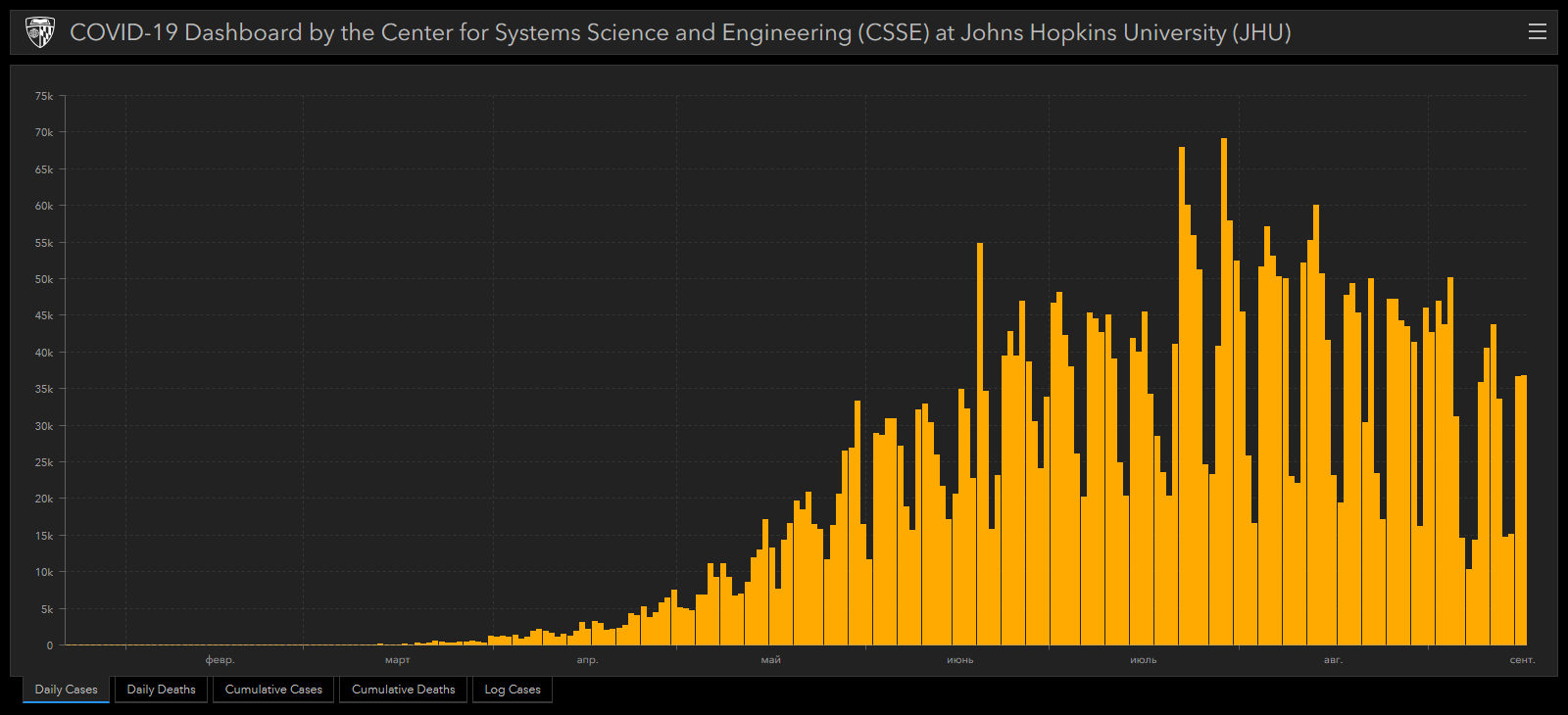
Task: Click the март month label on the axis
Action: (397, 660)
